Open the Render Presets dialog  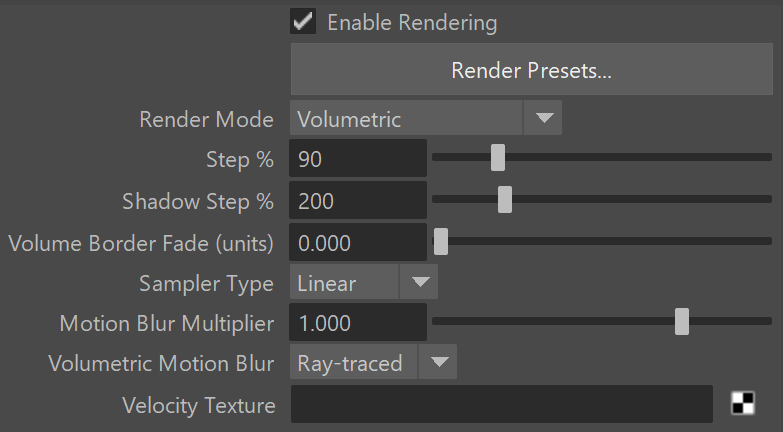(531, 69)
